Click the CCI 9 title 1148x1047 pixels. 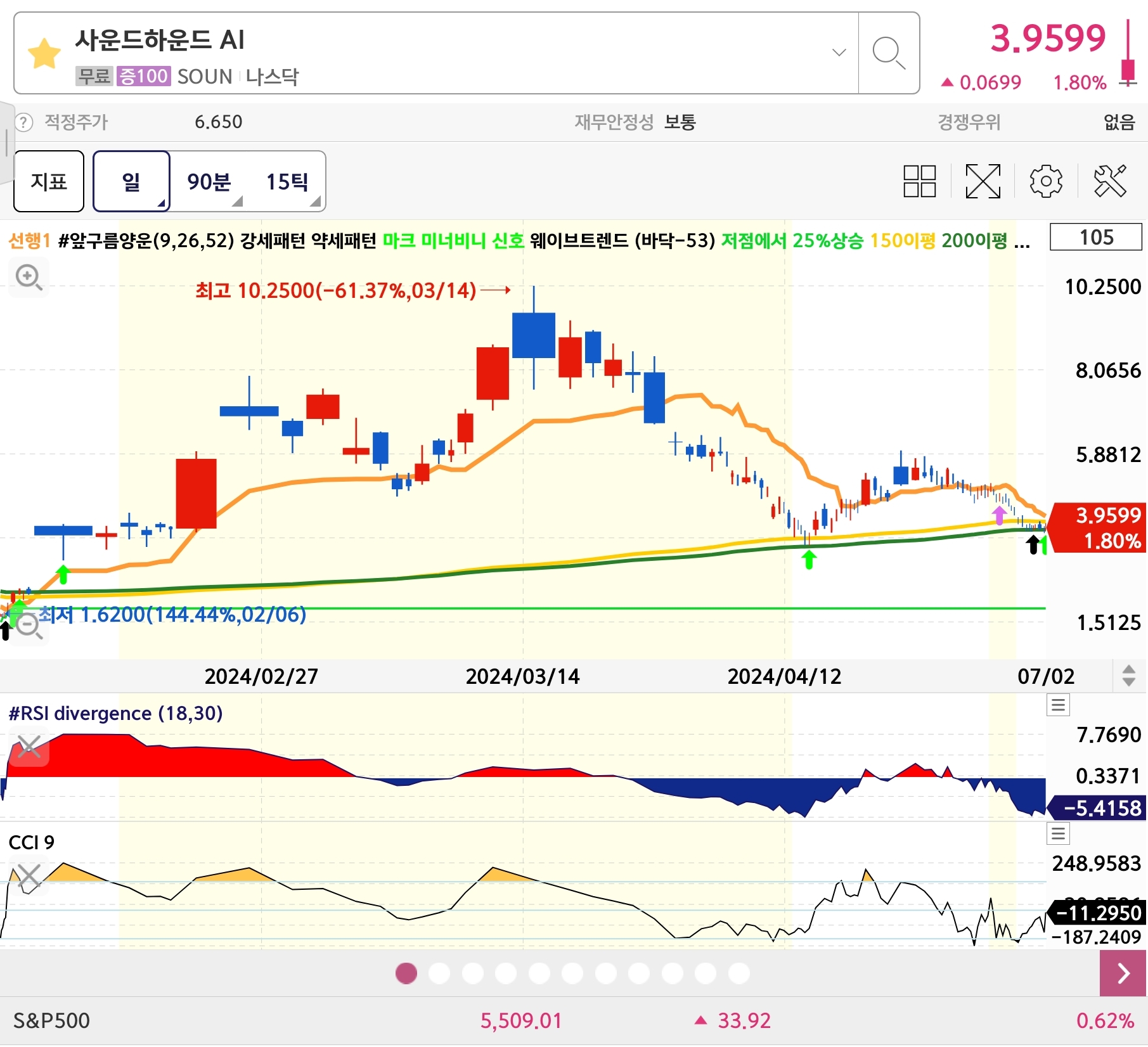(x=32, y=842)
